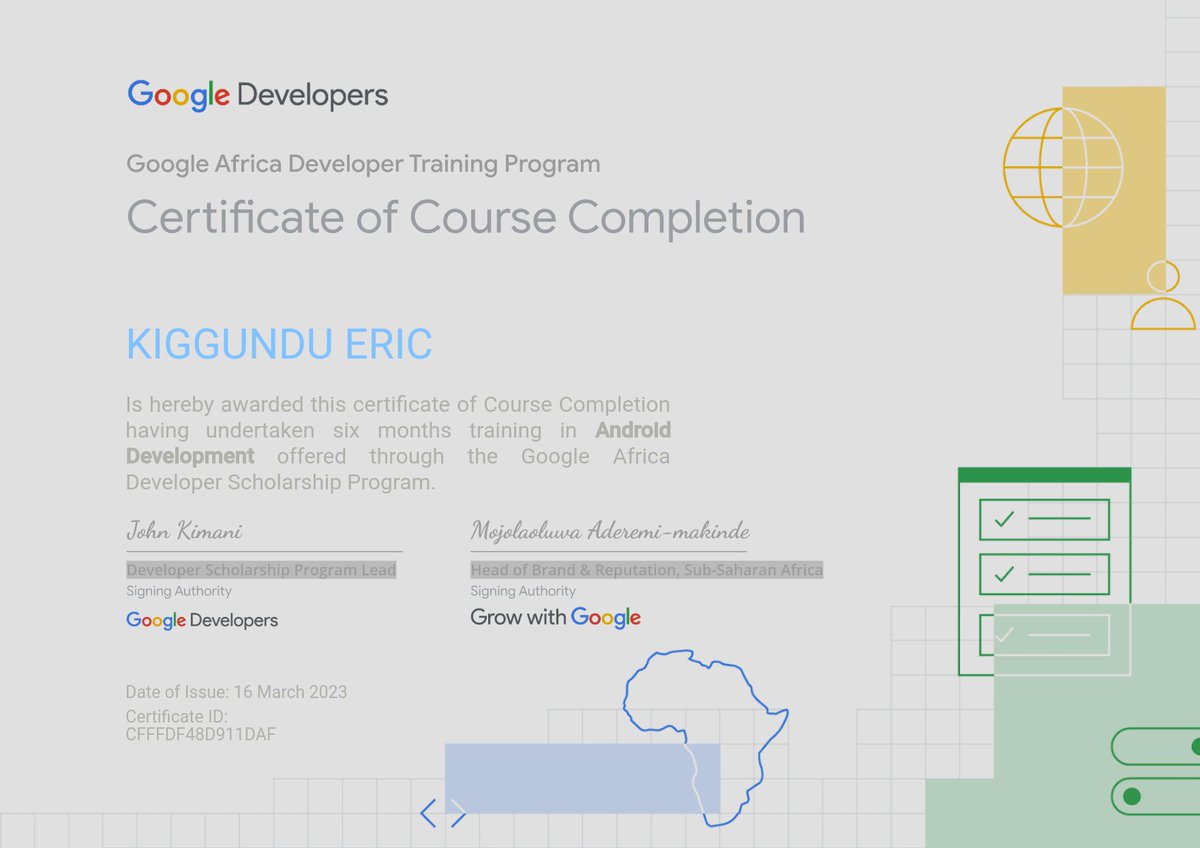1200x848 pixels.
Task: Click the second green checklist checkmark
Action: [x=1004, y=574]
